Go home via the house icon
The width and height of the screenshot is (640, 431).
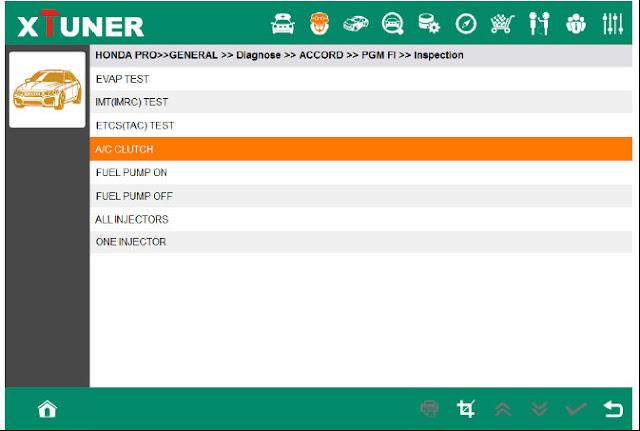click(47, 409)
